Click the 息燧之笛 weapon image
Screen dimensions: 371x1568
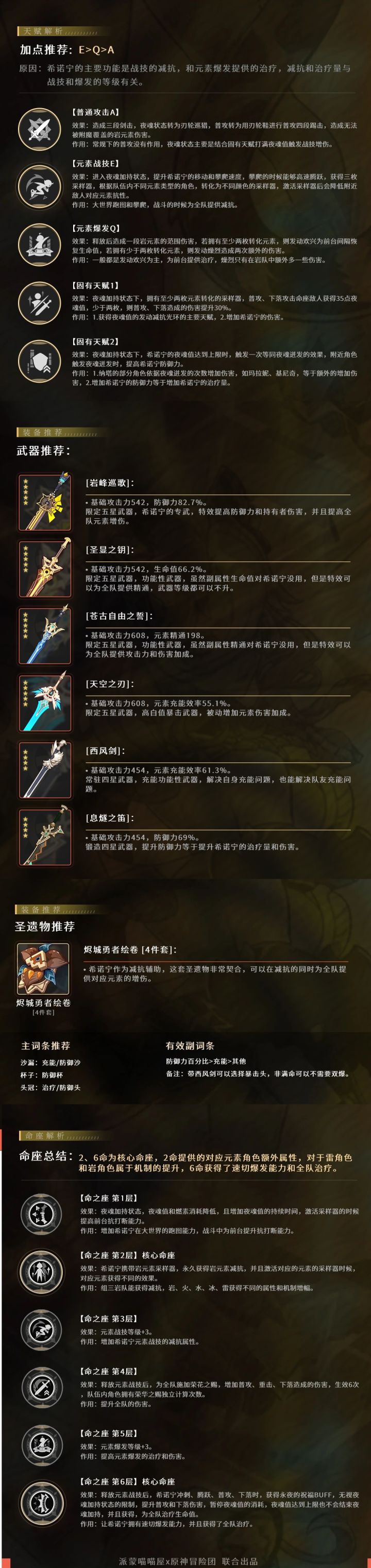[x=44, y=837]
